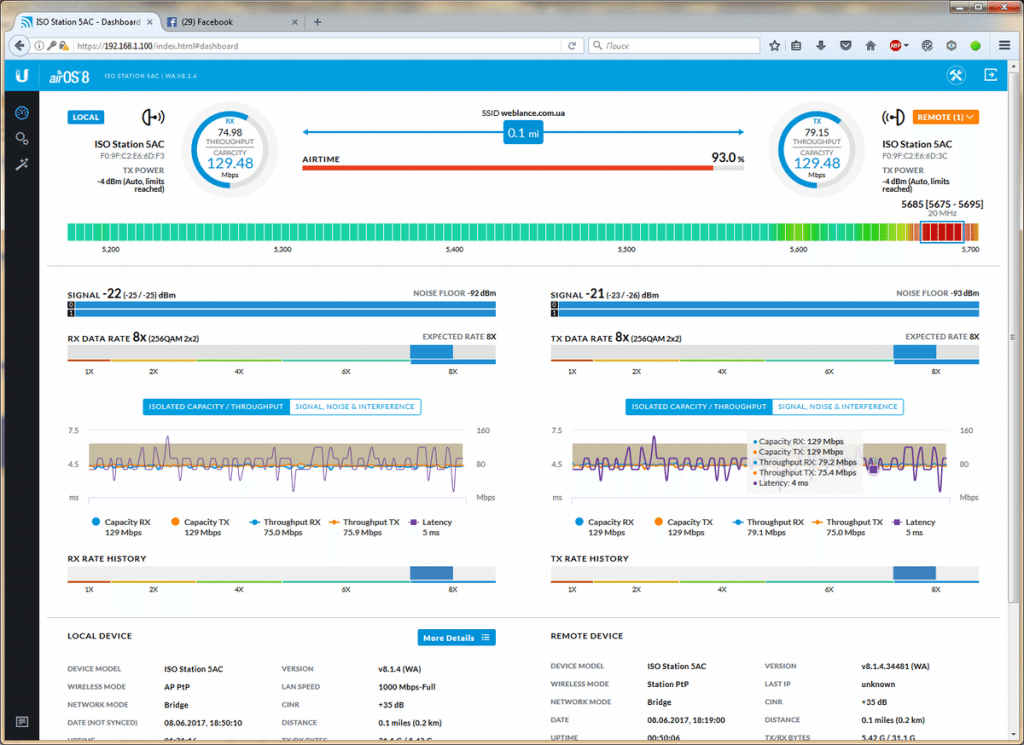Screen dimensions: 1024x745
Task: Click the Adblock Plus toolbar icon
Action: pyautogui.click(x=895, y=45)
